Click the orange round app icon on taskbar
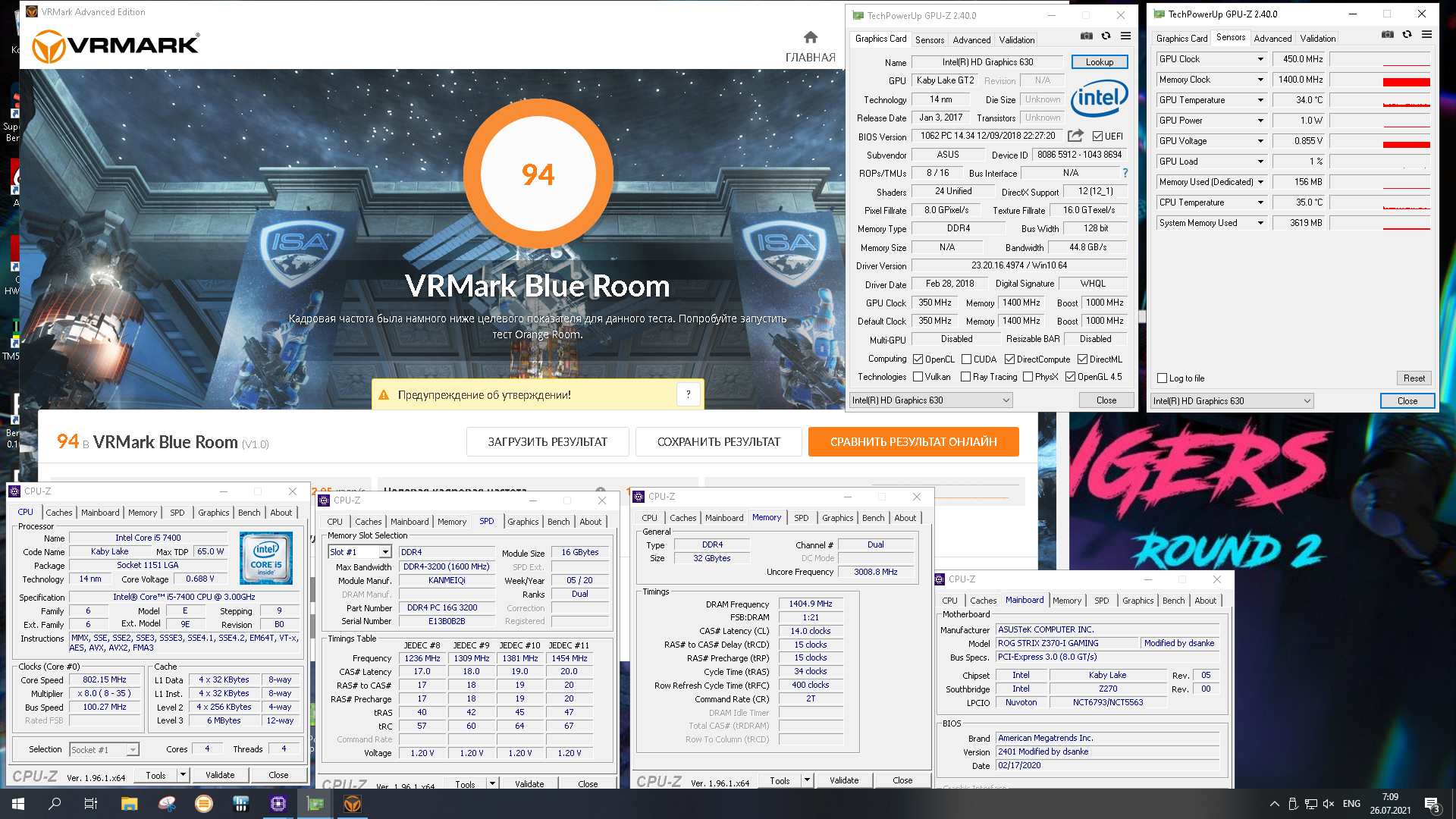The image size is (1456, 819). click(204, 804)
